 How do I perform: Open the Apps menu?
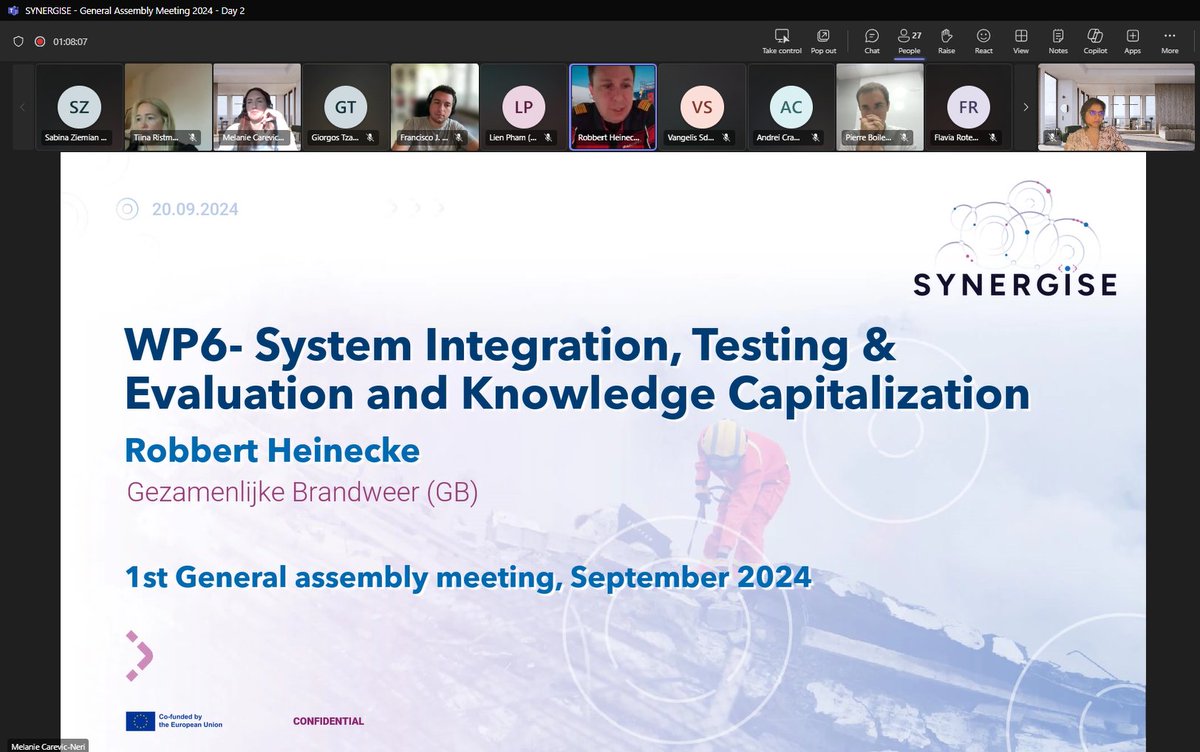pyautogui.click(x=1132, y=41)
